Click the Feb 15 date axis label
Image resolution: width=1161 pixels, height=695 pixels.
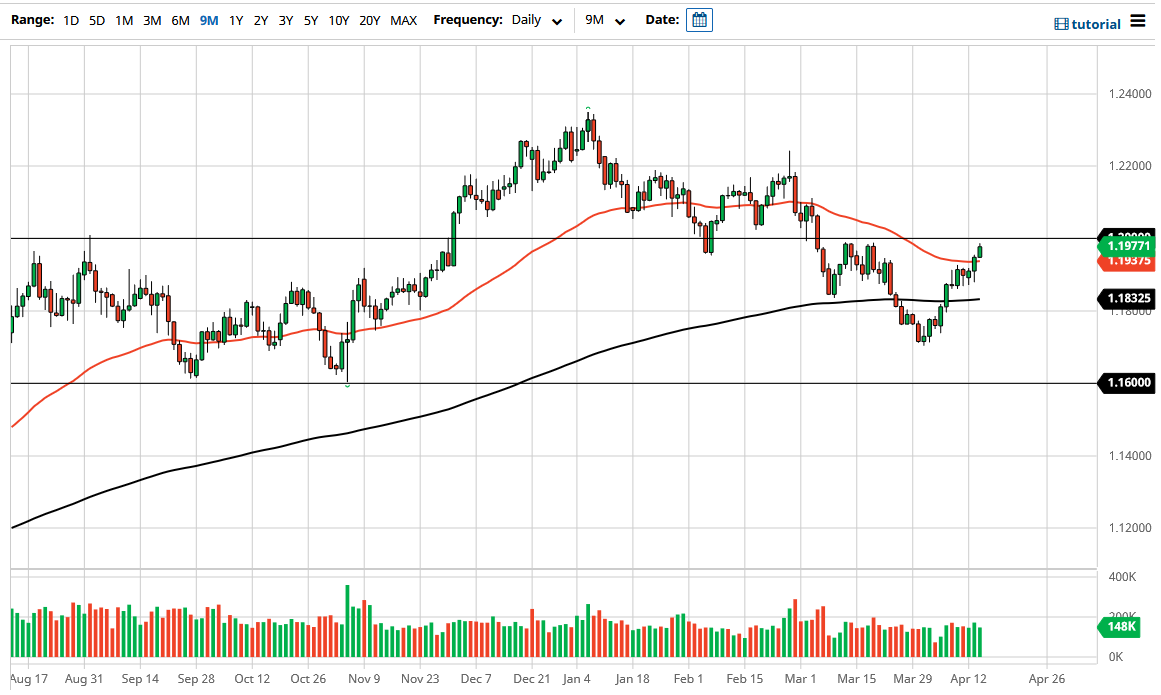(x=744, y=679)
